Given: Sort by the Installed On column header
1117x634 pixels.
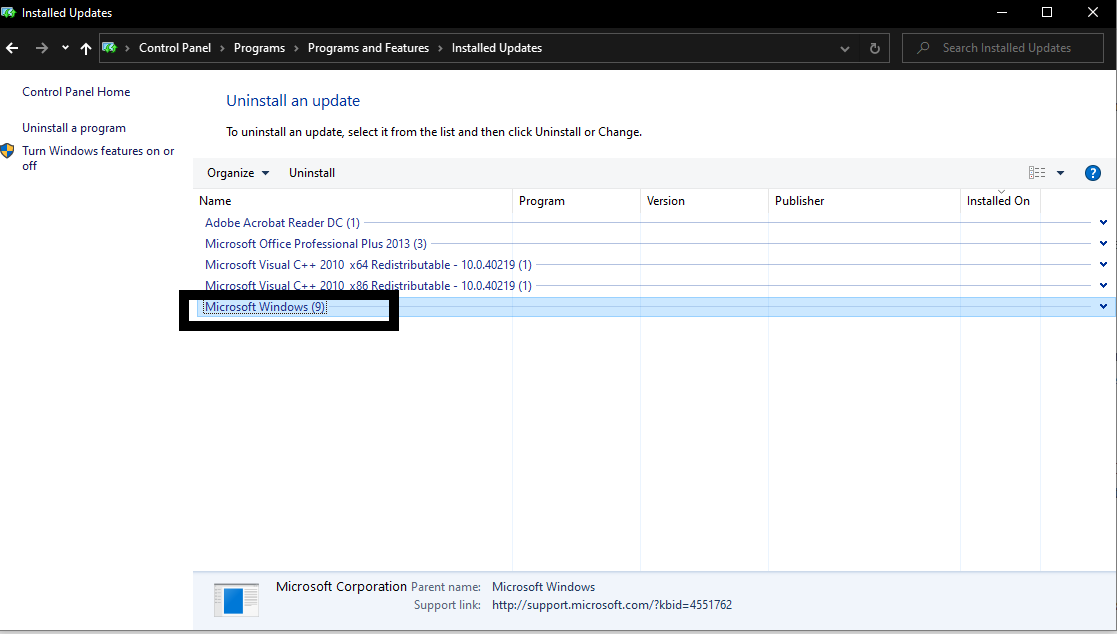Looking at the screenshot, I should point(1000,201).
